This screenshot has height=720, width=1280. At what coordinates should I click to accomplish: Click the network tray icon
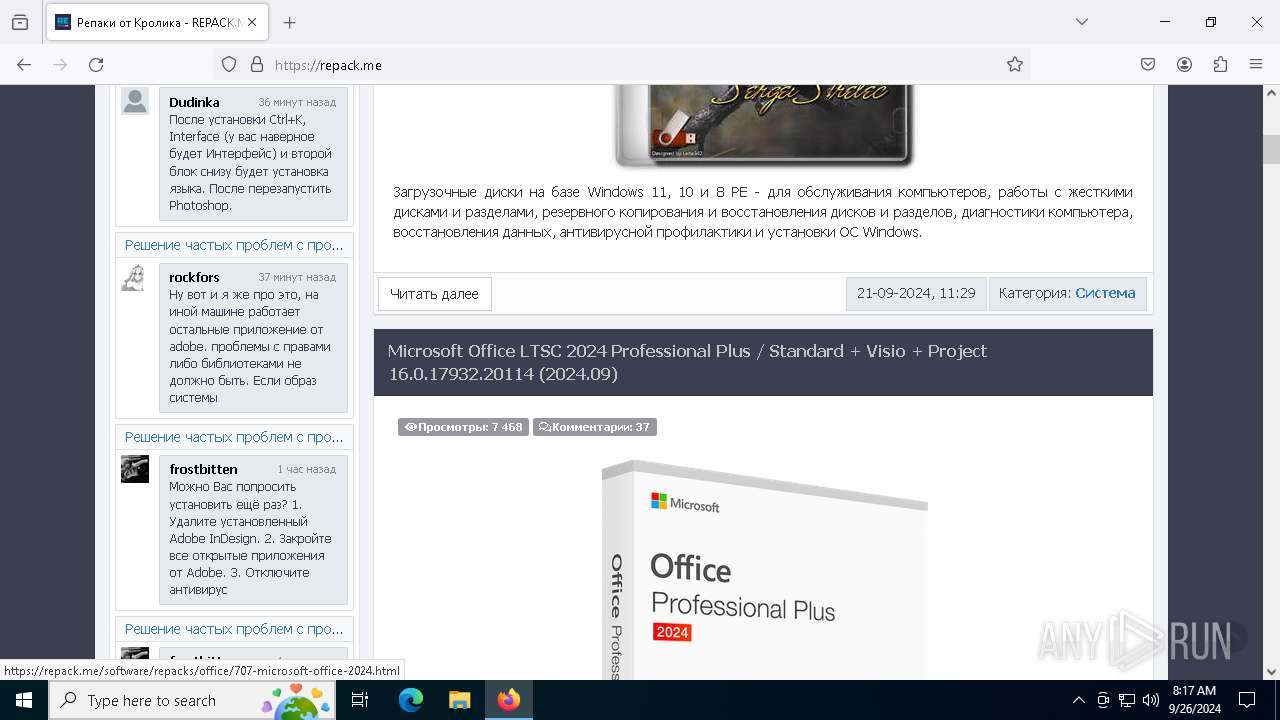point(1127,700)
